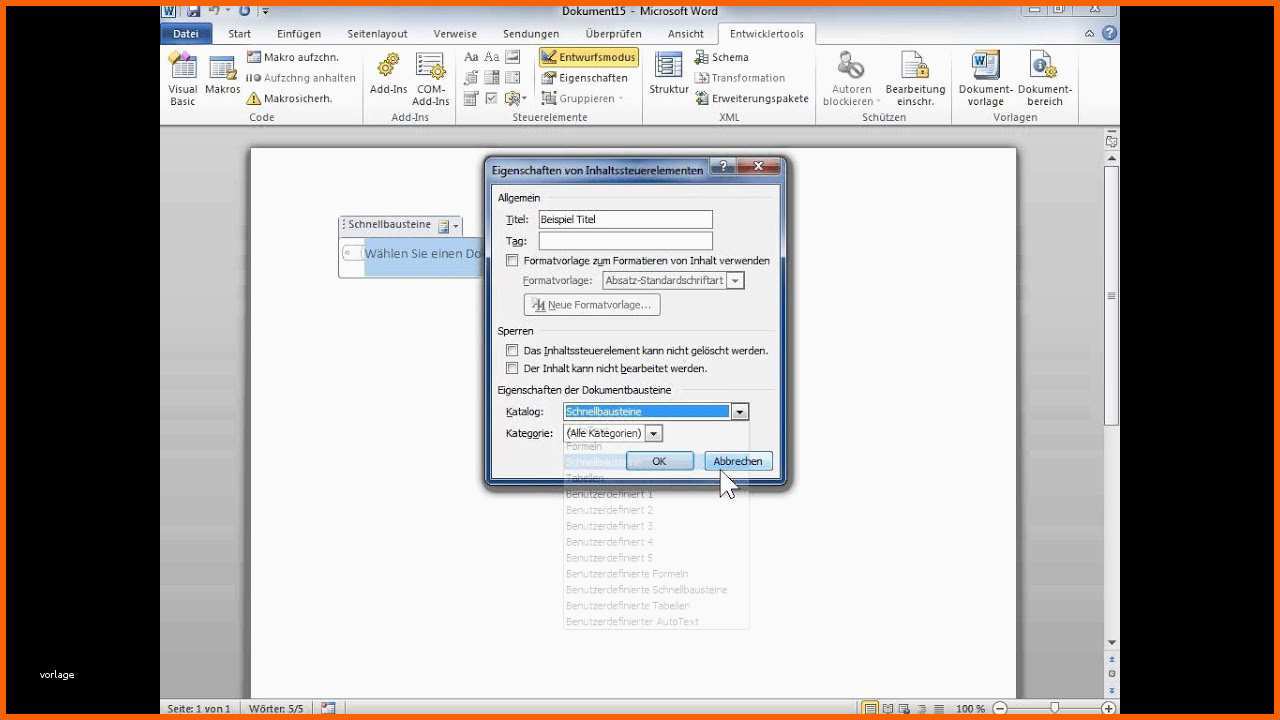Open legacy tools control menu
Image resolution: width=1280 pixels, height=720 pixels.
515,98
